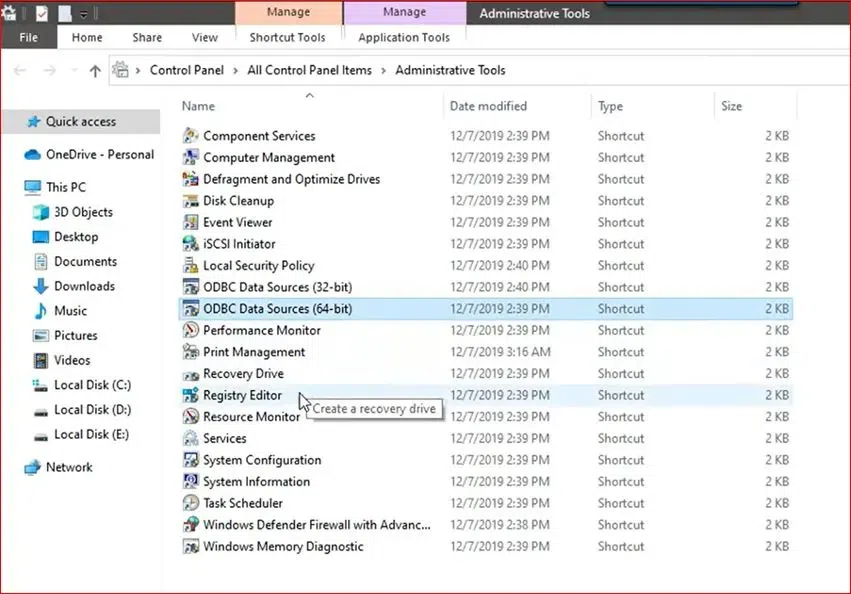Click the Control Panel breadcrumb
This screenshot has width=851, height=594.
pos(187,70)
